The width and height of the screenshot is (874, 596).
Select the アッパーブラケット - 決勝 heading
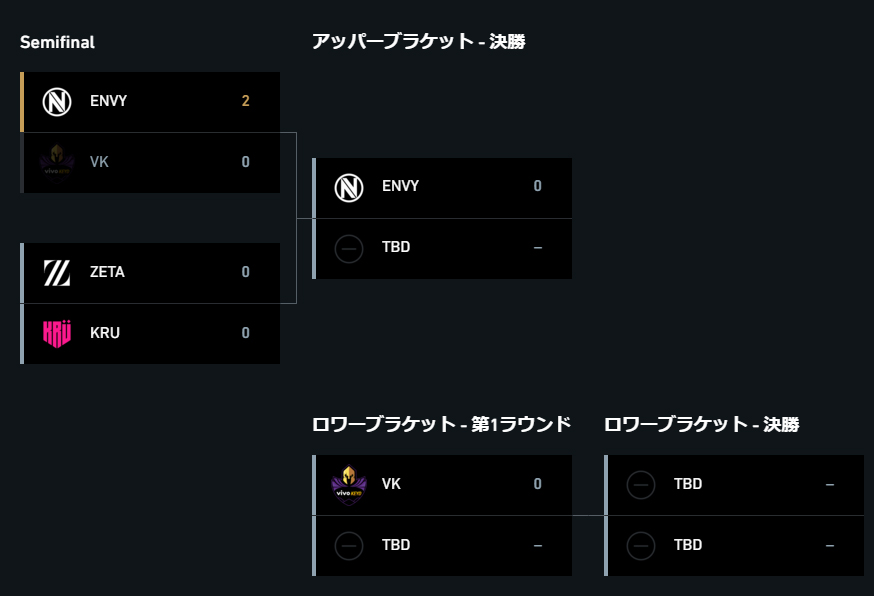point(419,41)
